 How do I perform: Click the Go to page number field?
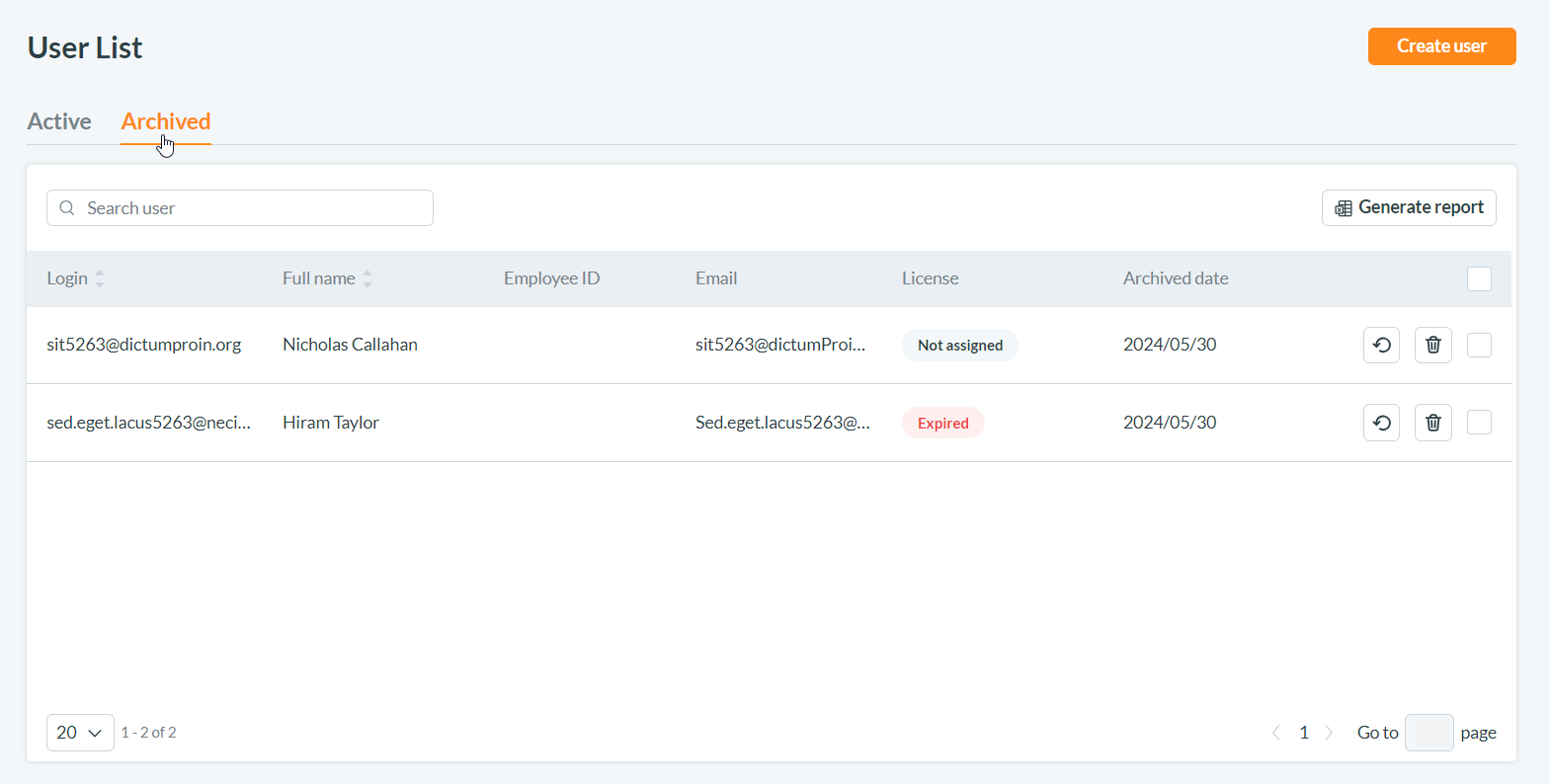[1428, 733]
